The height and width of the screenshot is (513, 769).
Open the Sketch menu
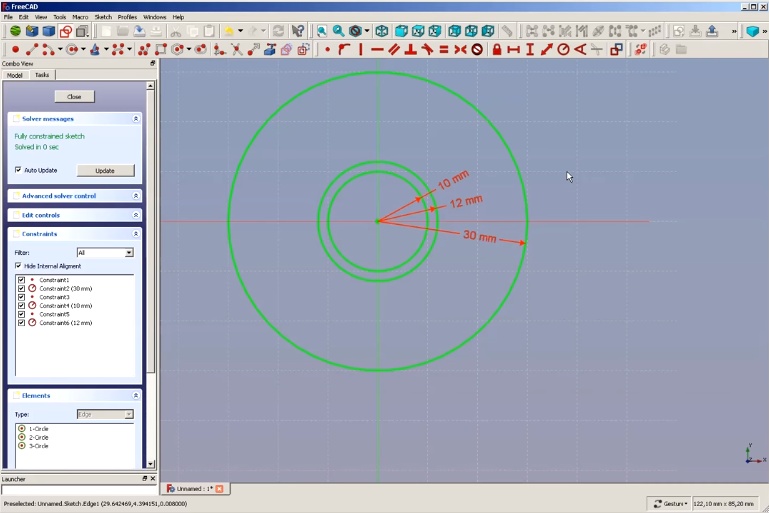103,17
